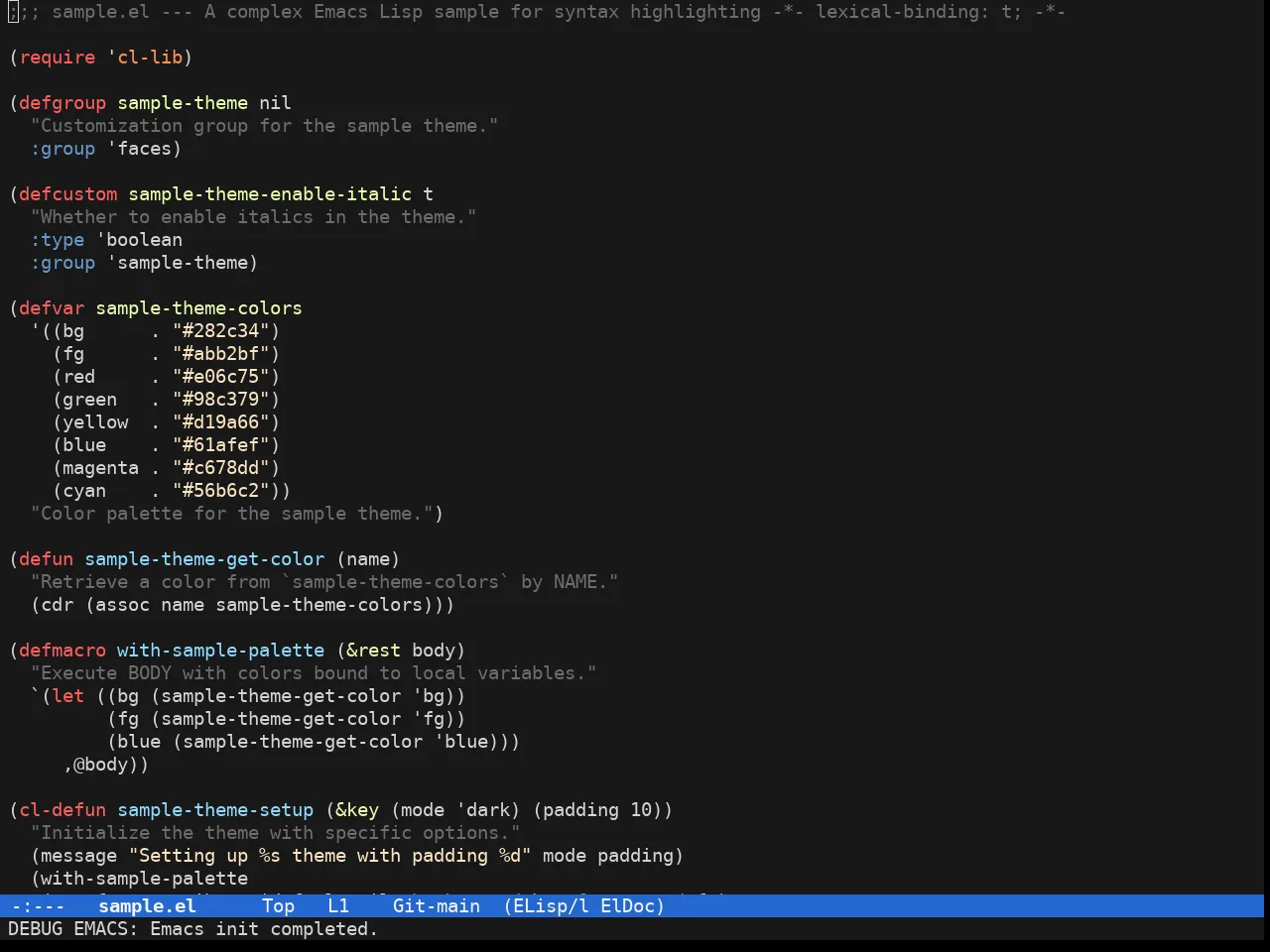Click the '(padding 10)' parameter
The image size is (1270, 952).
tap(597, 810)
